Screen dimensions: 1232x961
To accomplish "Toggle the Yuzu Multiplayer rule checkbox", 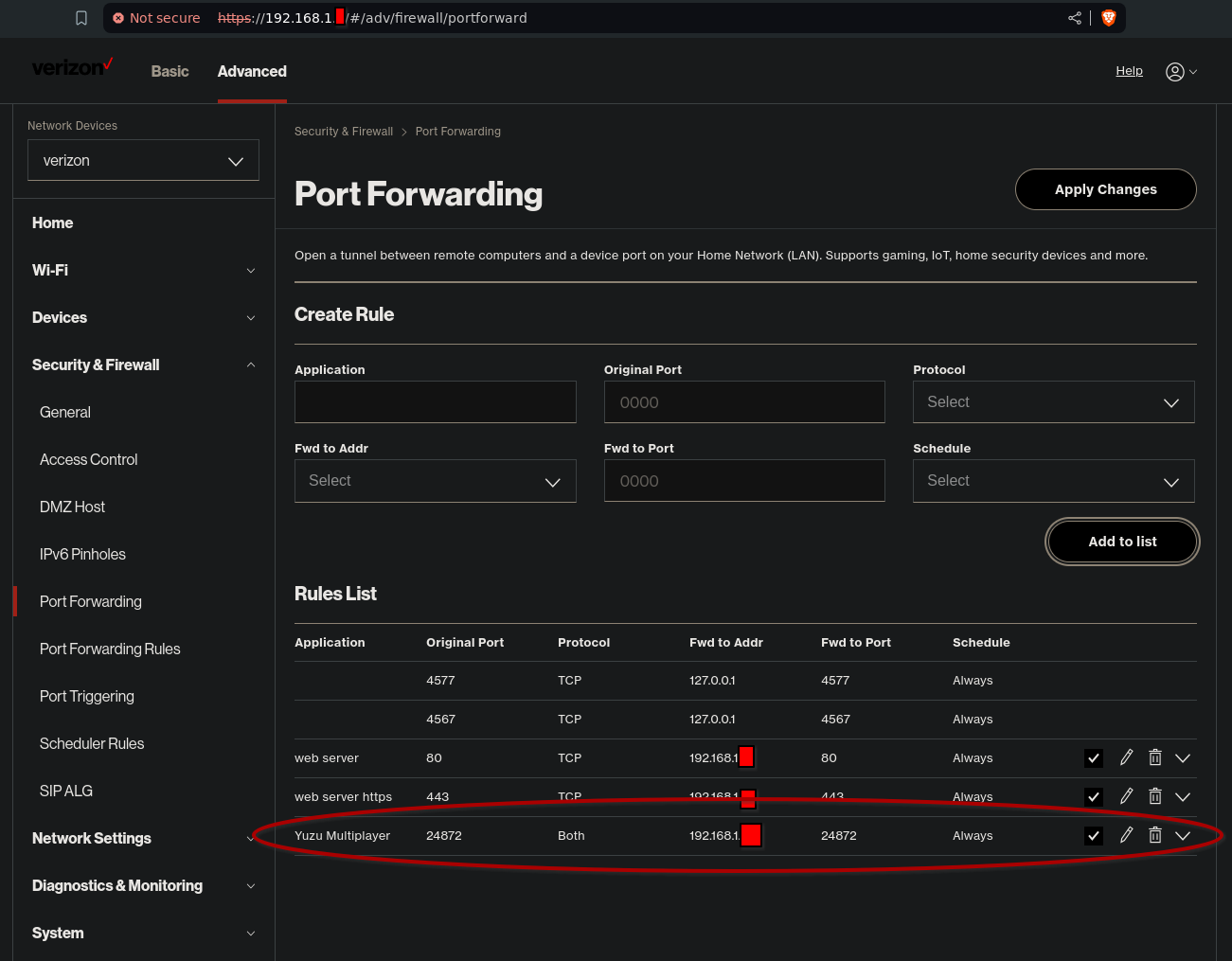I will 1094,835.
